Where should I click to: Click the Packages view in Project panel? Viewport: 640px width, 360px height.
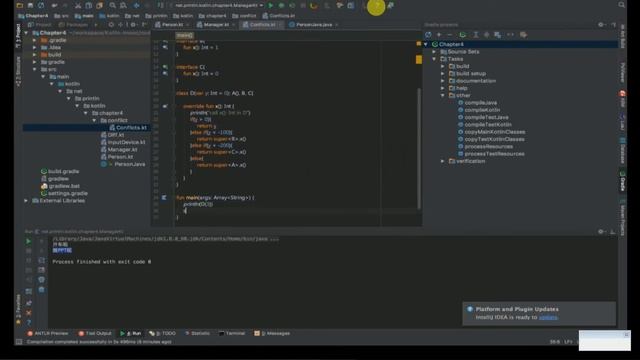(74, 25)
